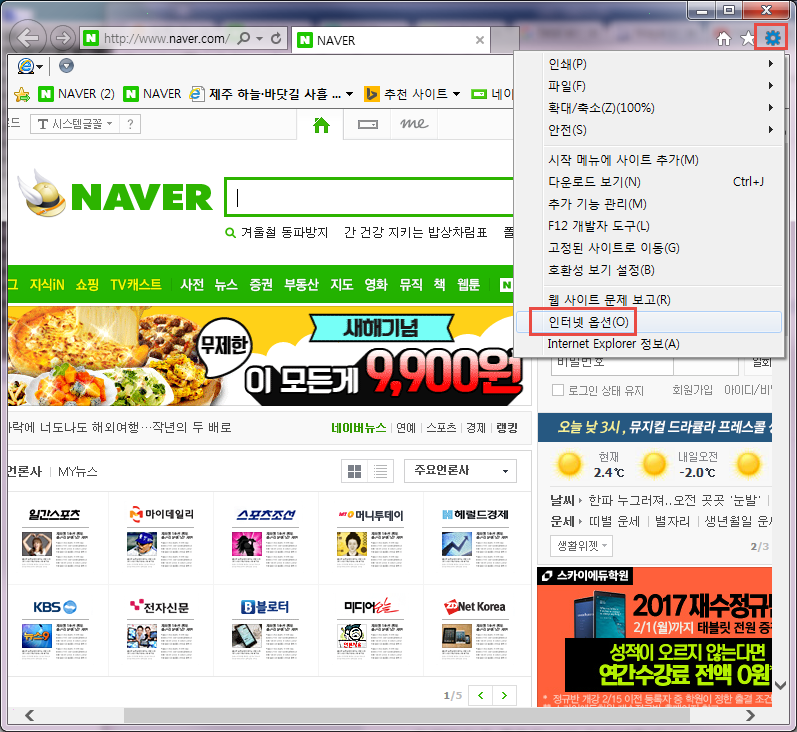The image size is (797, 732).
Task: Click the NAVER (2) favorites bookmark
Action: coord(77,94)
